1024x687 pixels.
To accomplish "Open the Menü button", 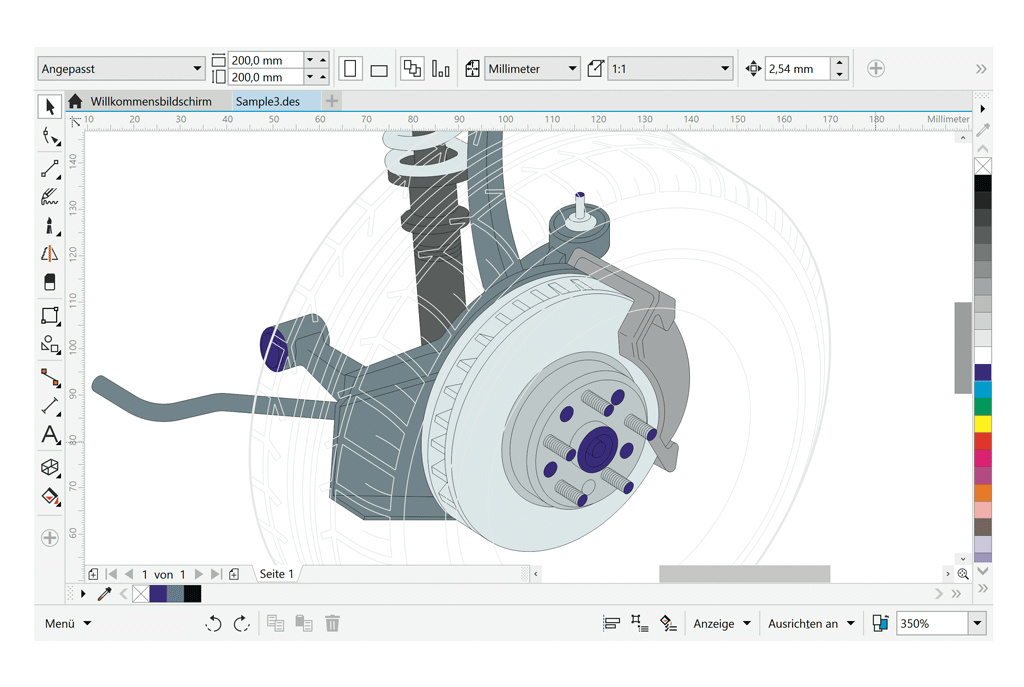I will 68,624.
